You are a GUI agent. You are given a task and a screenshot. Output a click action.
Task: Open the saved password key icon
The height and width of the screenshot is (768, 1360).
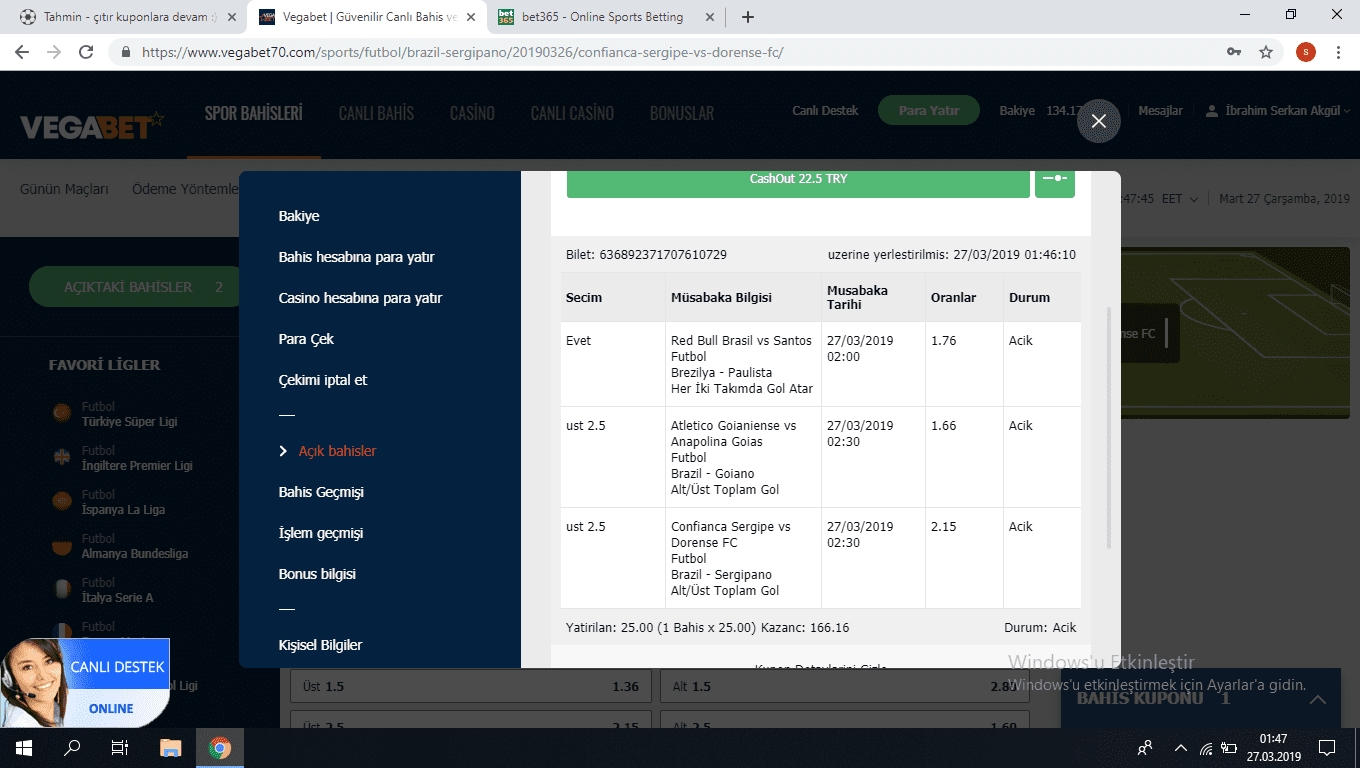click(x=1234, y=52)
